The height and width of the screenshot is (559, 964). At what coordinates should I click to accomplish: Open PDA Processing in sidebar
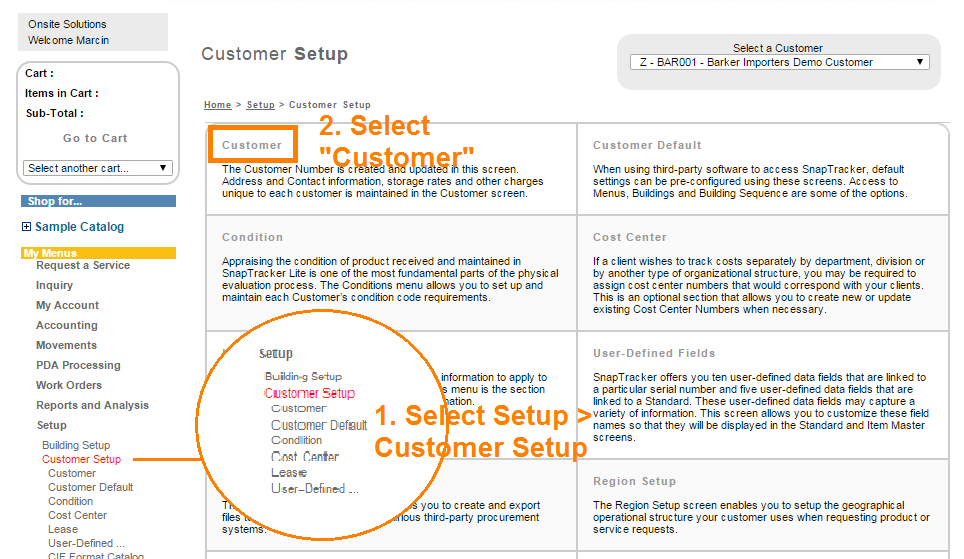[x=78, y=365]
